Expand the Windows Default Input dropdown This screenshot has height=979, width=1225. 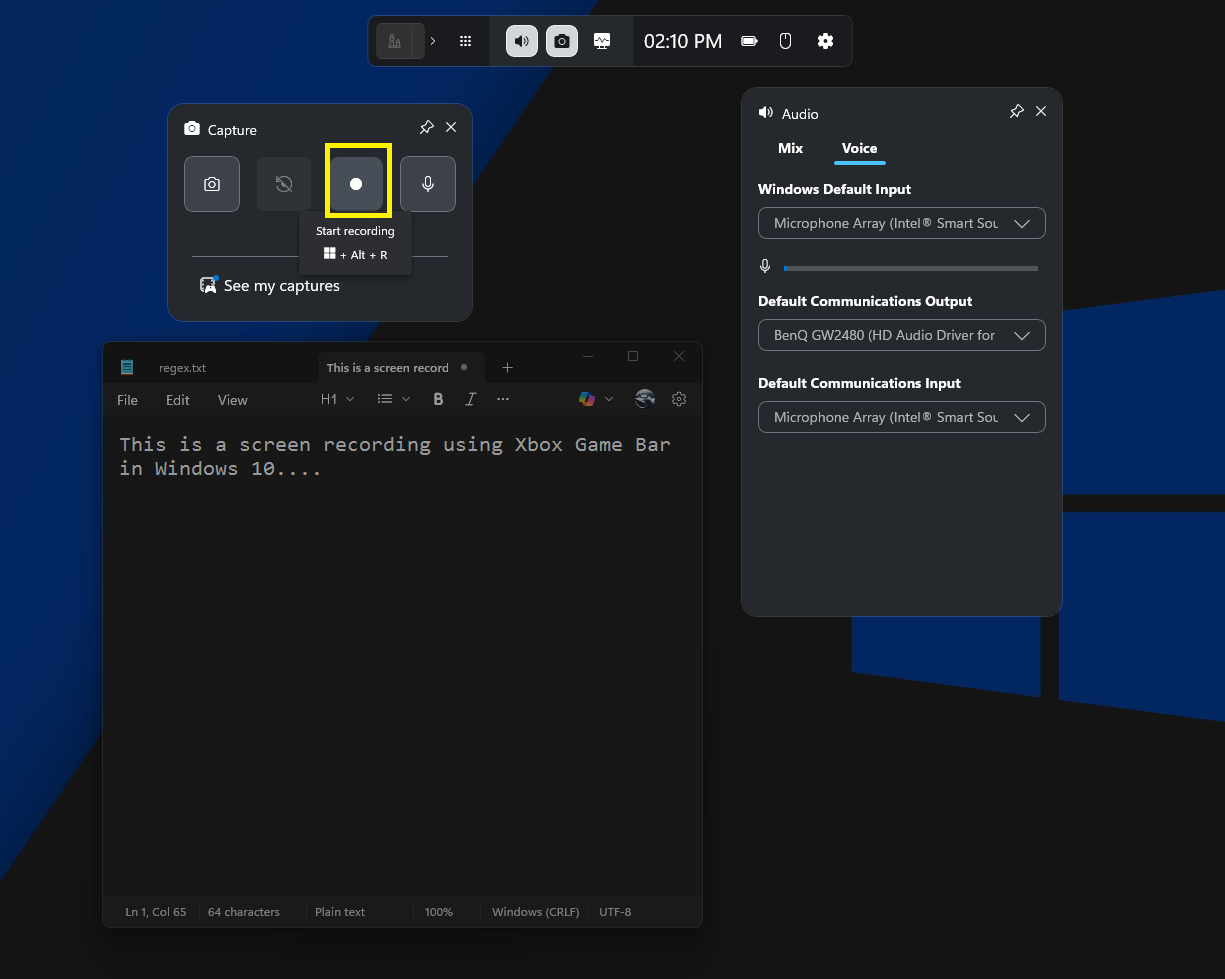coord(901,223)
